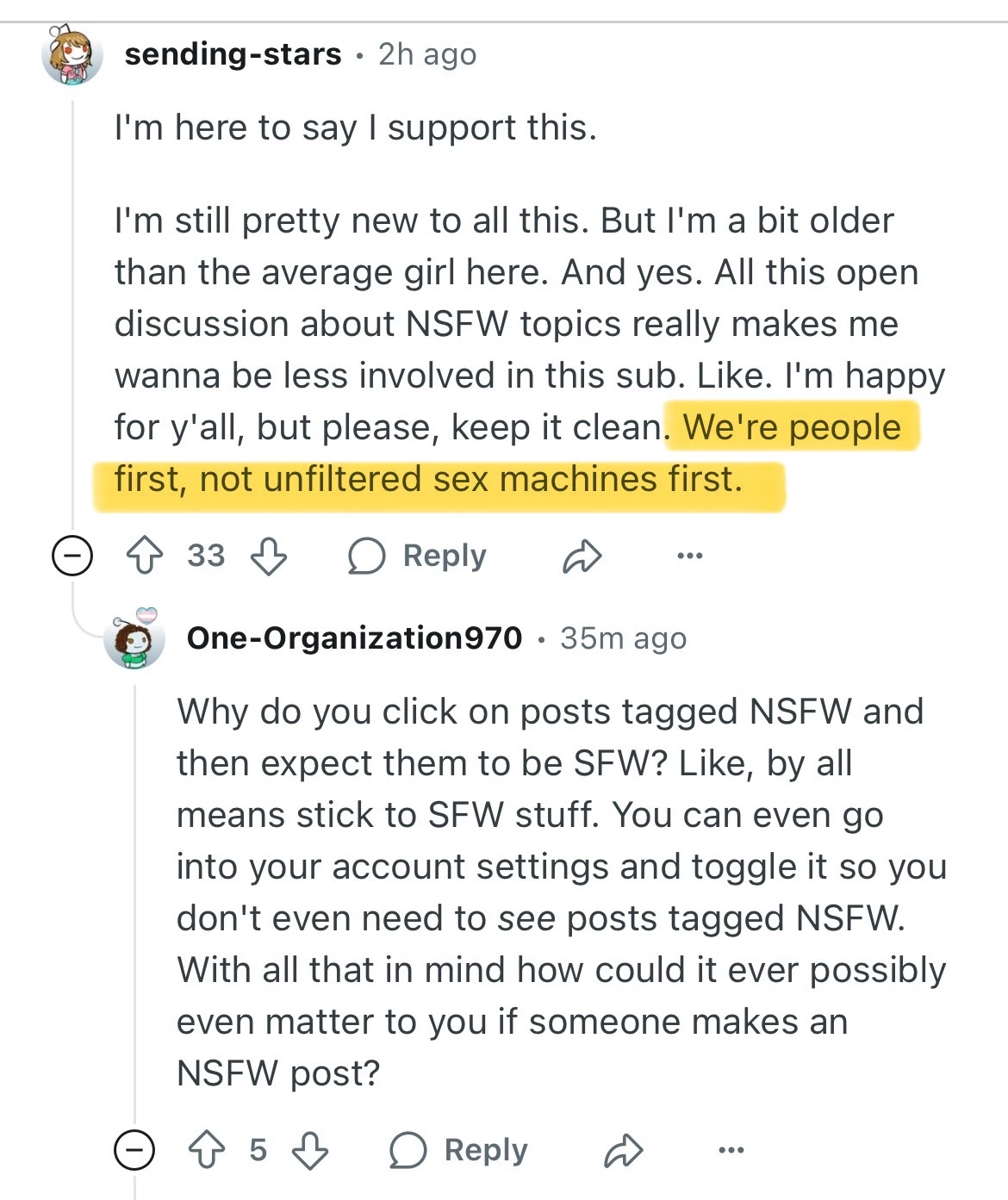
Task: Upvote One-Organization970's reply
Action: 207,1150
